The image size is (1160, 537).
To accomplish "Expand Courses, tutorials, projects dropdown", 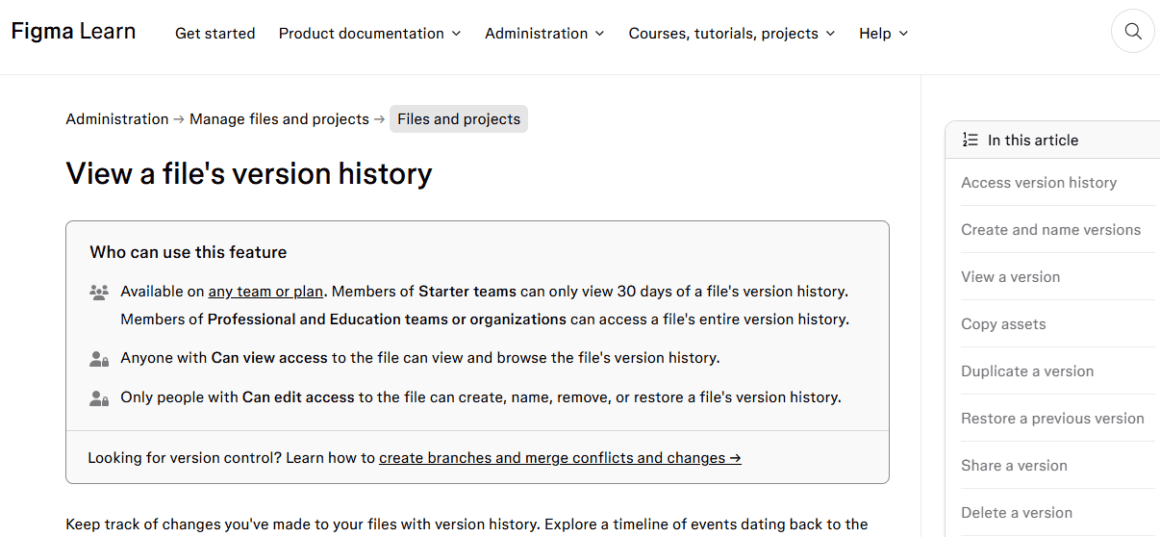I will click(732, 33).
